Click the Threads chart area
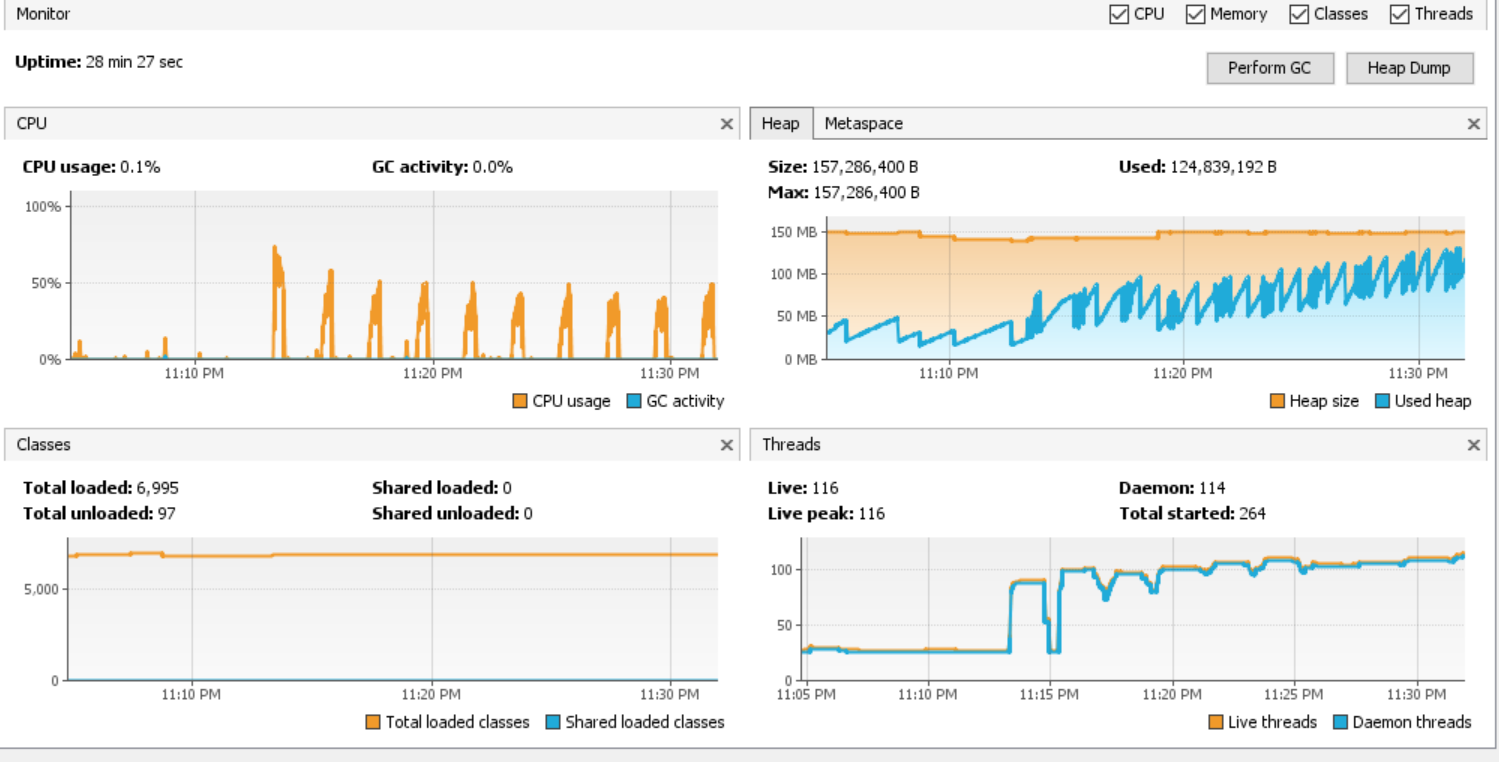Screen dimensions: 1499x762 point(1133,609)
